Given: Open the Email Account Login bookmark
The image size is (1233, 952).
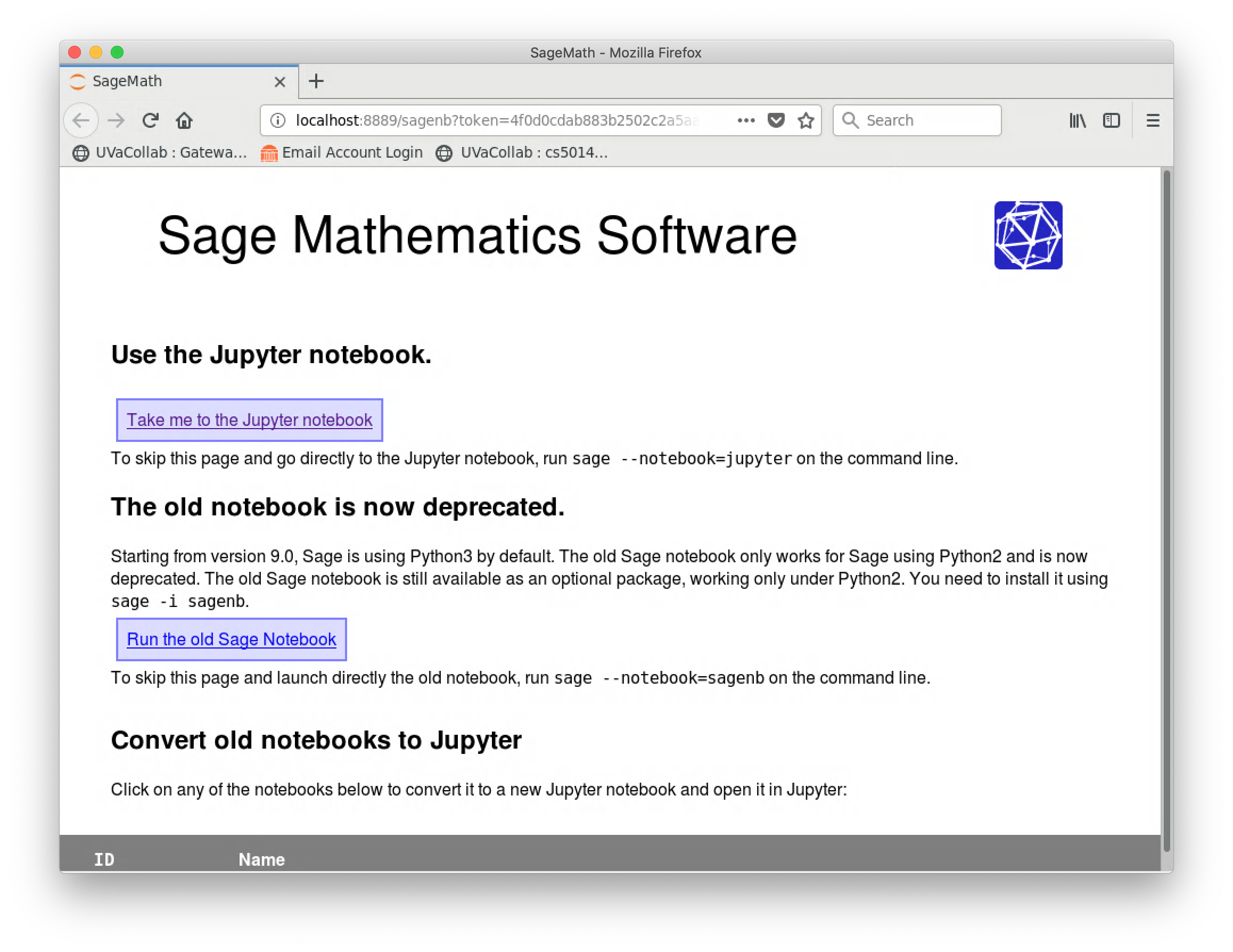Looking at the screenshot, I should (342, 152).
